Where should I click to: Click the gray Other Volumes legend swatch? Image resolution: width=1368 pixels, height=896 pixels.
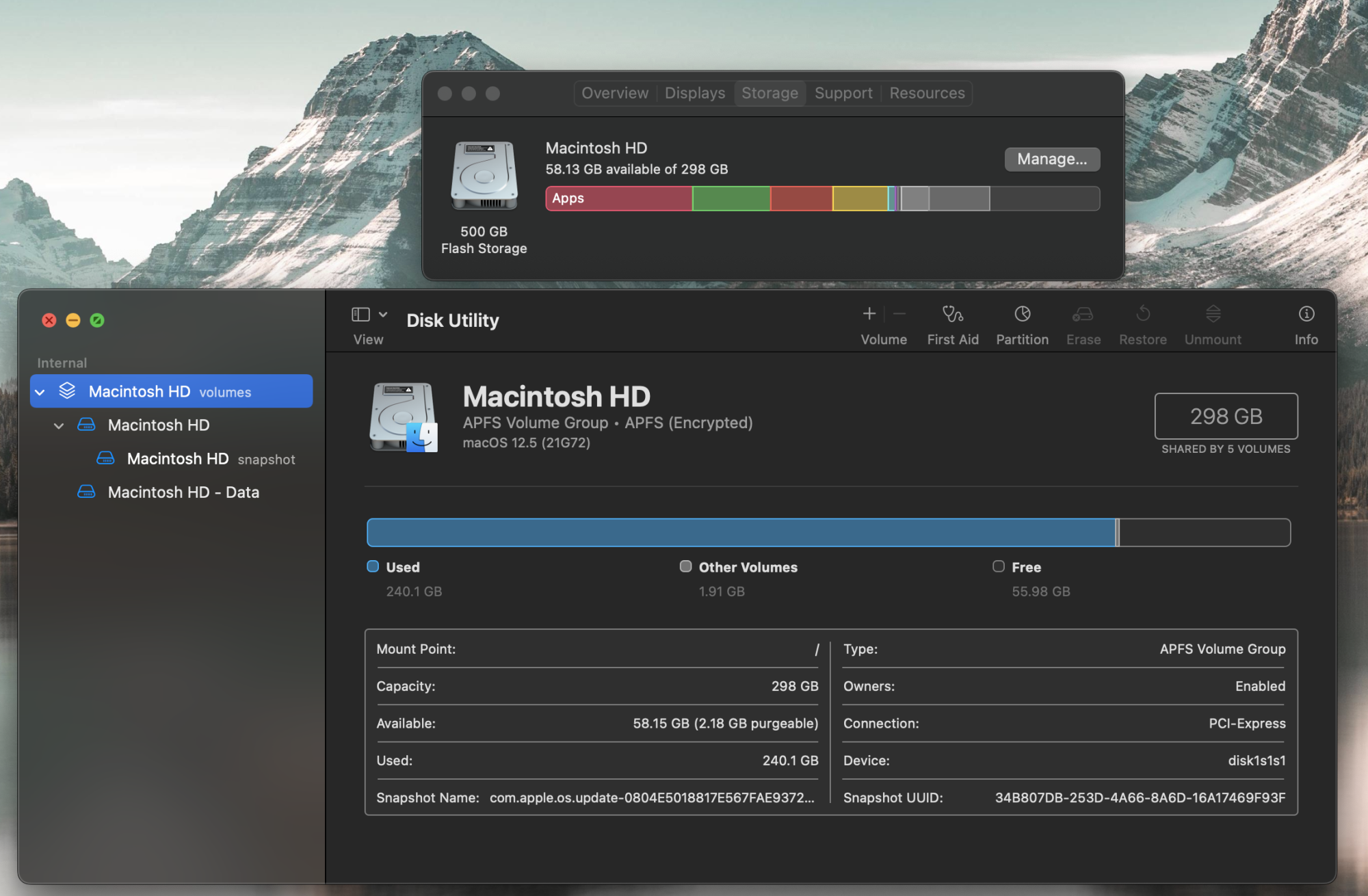685,566
